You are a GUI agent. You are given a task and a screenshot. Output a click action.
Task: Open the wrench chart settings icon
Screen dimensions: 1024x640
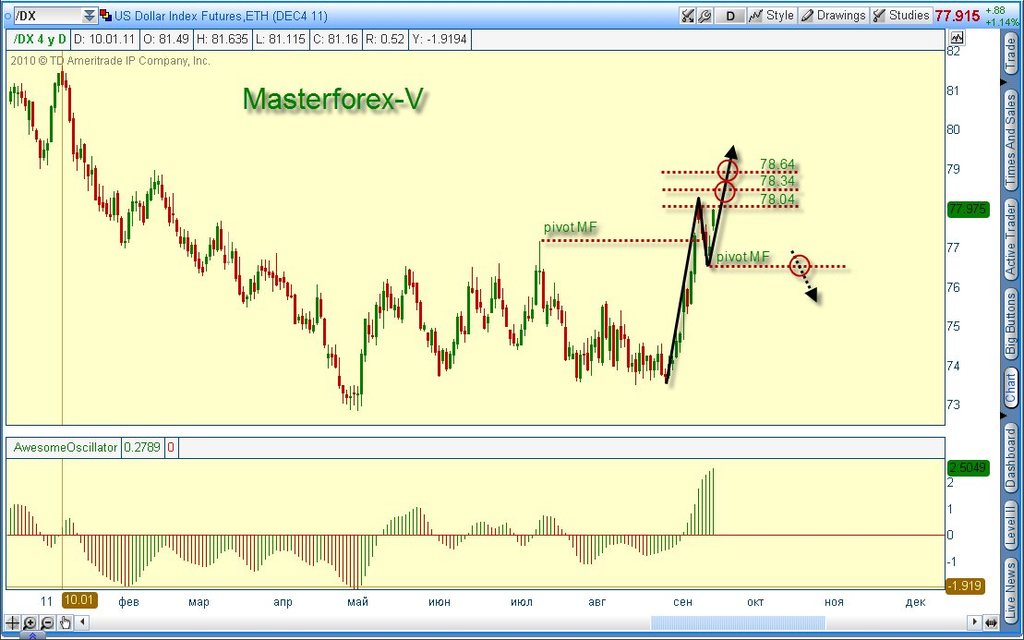(705, 16)
